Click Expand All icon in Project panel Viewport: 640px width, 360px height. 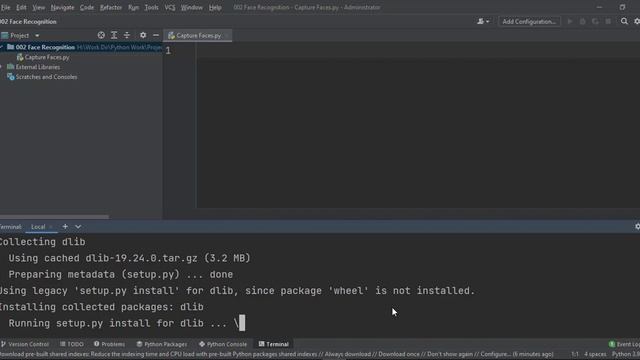114,35
